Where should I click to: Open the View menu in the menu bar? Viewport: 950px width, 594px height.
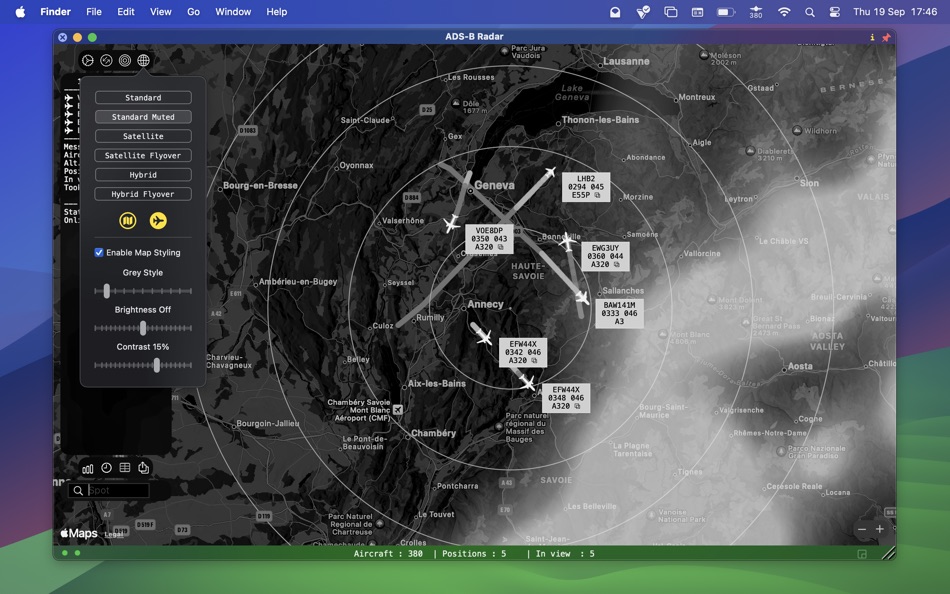tap(160, 12)
